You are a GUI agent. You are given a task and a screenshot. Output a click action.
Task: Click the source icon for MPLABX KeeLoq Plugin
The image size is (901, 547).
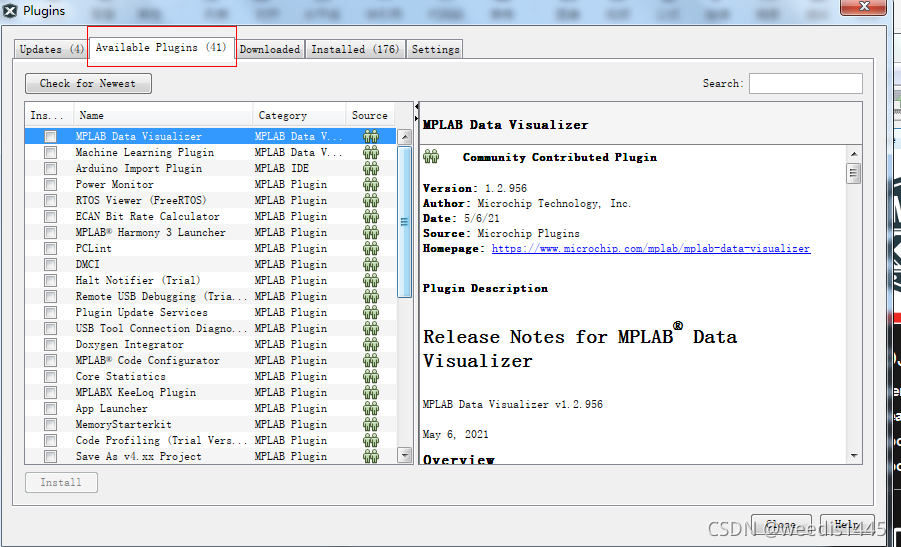(371, 393)
